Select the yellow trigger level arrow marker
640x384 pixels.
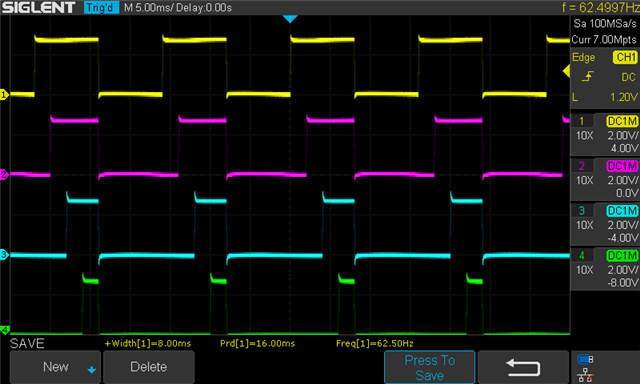tap(566, 71)
